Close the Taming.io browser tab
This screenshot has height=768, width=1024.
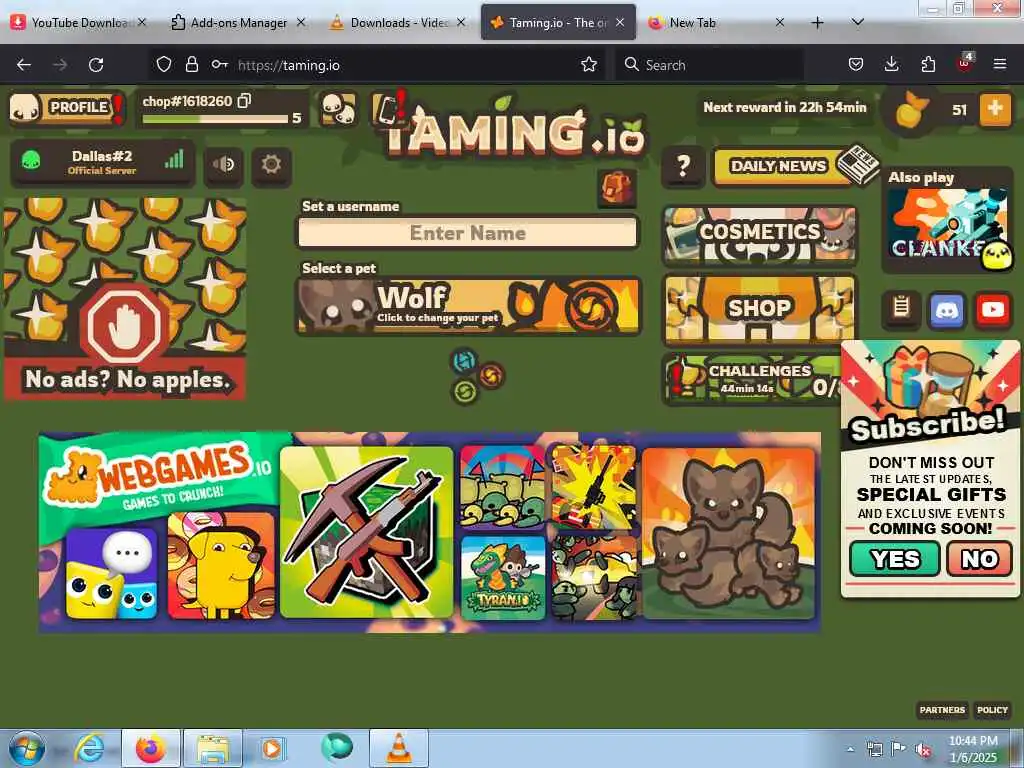pyautogui.click(x=620, y=22)
